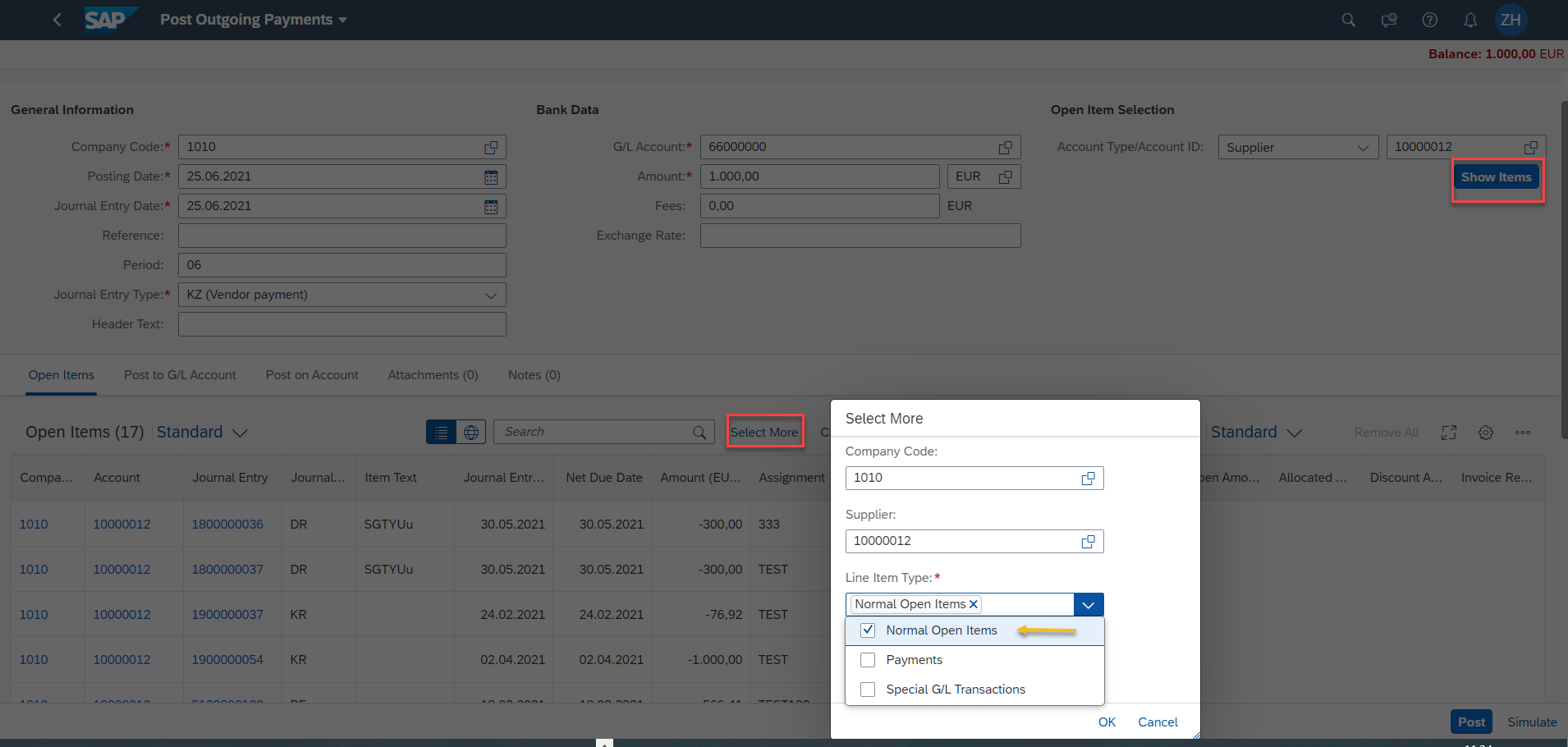Open journal entry 1800000036 link

click(x=227, y=525)
